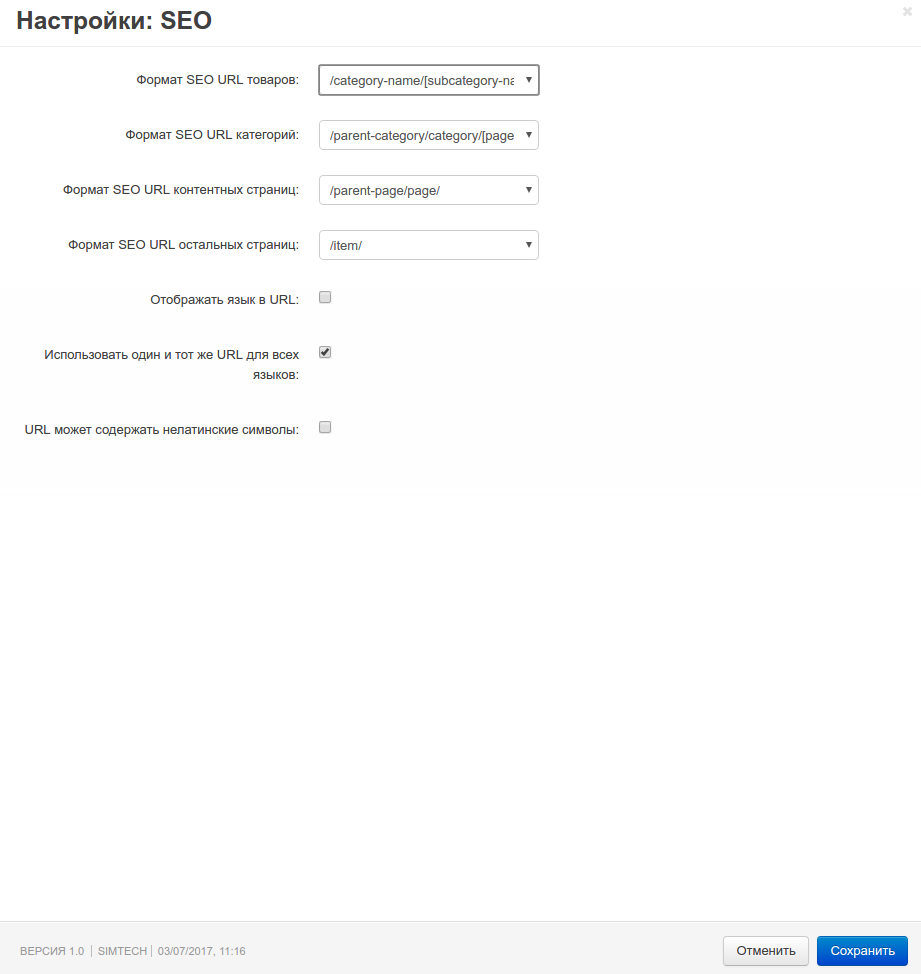This screenshot has height=974, width=921.
Task: Uncheck the same URL for all languages checkbox
Action: tap(325, 352)
